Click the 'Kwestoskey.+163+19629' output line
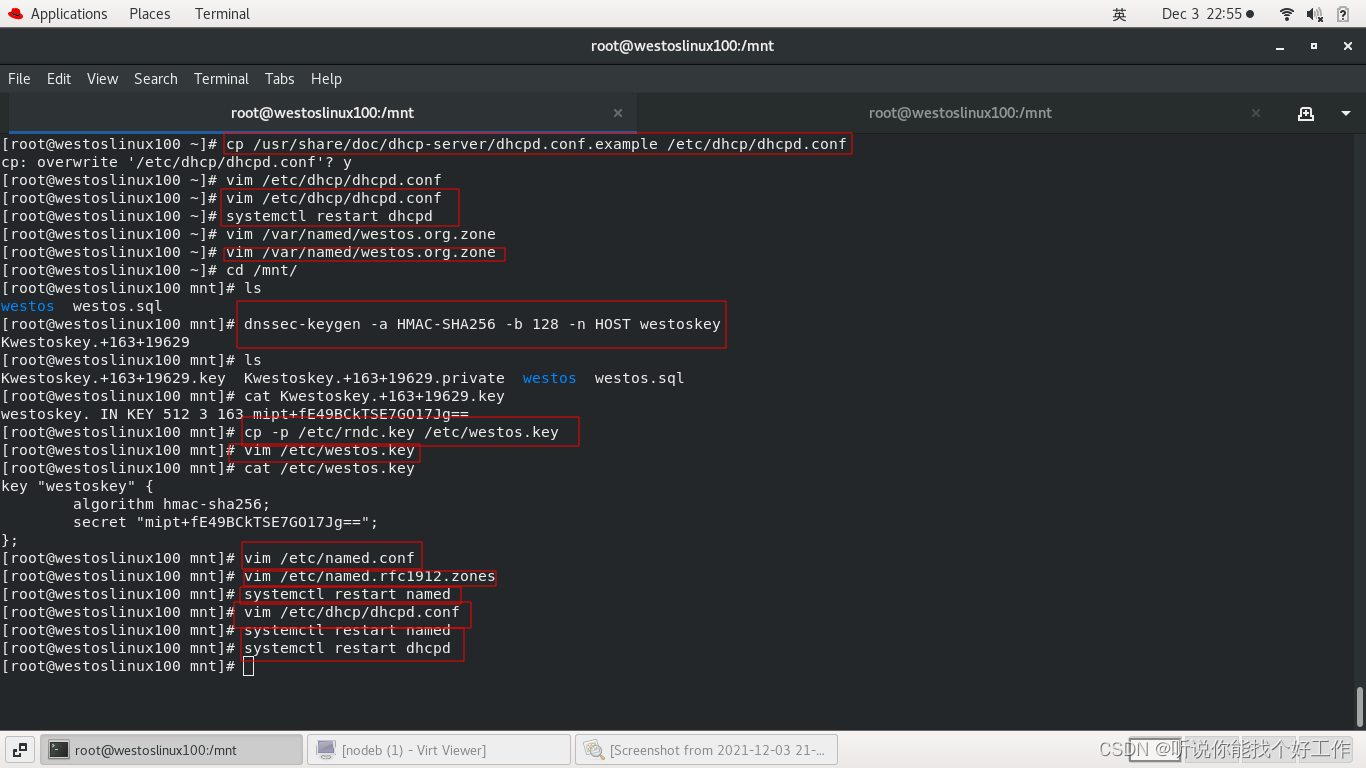The height and width of the screenshot is (768, 1366). (95, 342)
